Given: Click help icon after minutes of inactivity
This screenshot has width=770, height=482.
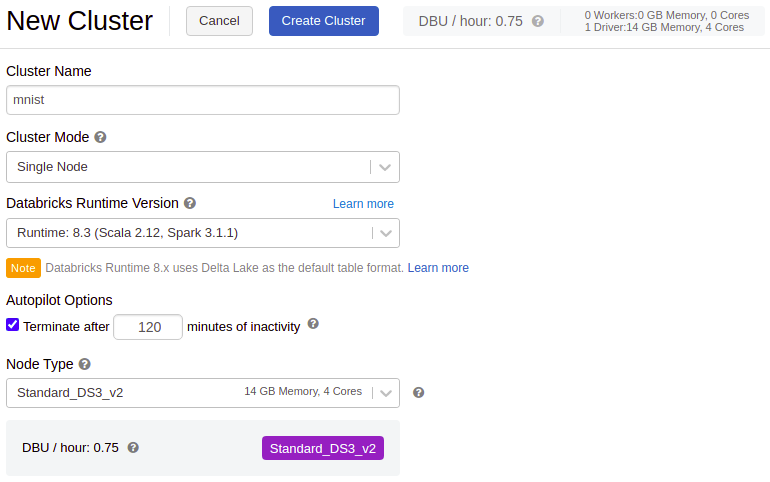Looking at the screenshot, I should click(x=313, y=325).
